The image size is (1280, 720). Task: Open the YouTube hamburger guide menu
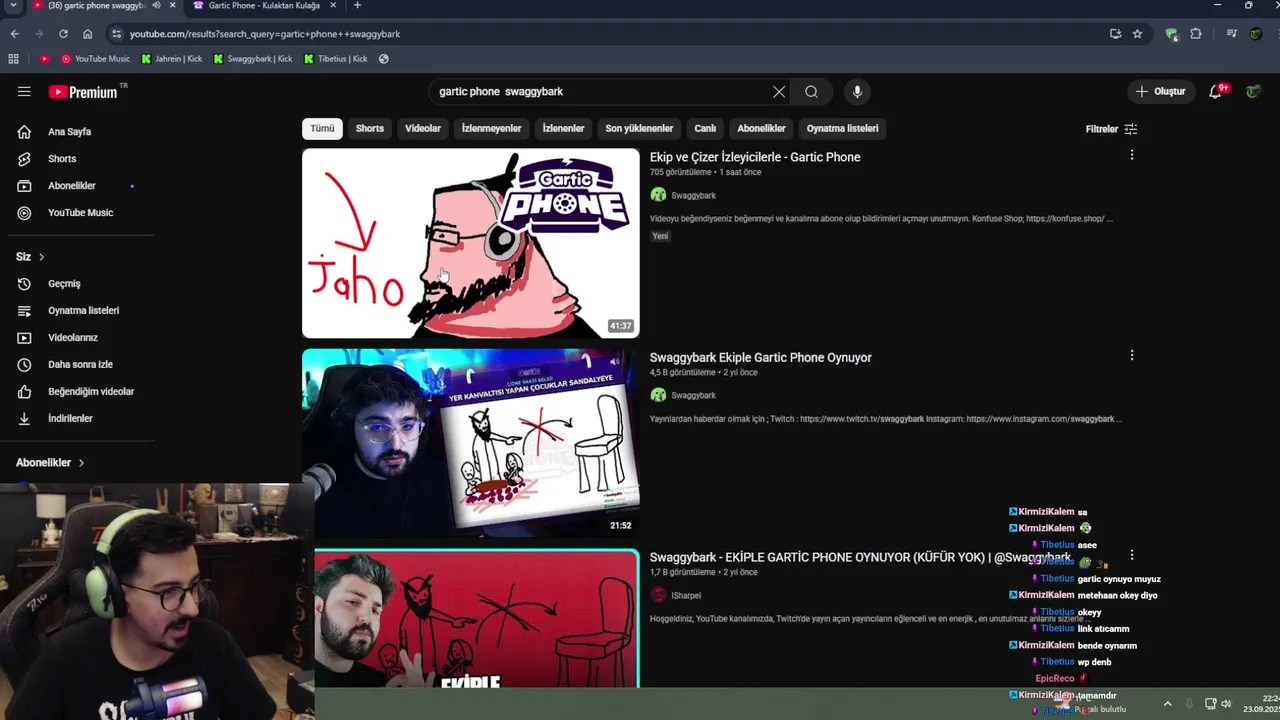[x=24, y=91]
